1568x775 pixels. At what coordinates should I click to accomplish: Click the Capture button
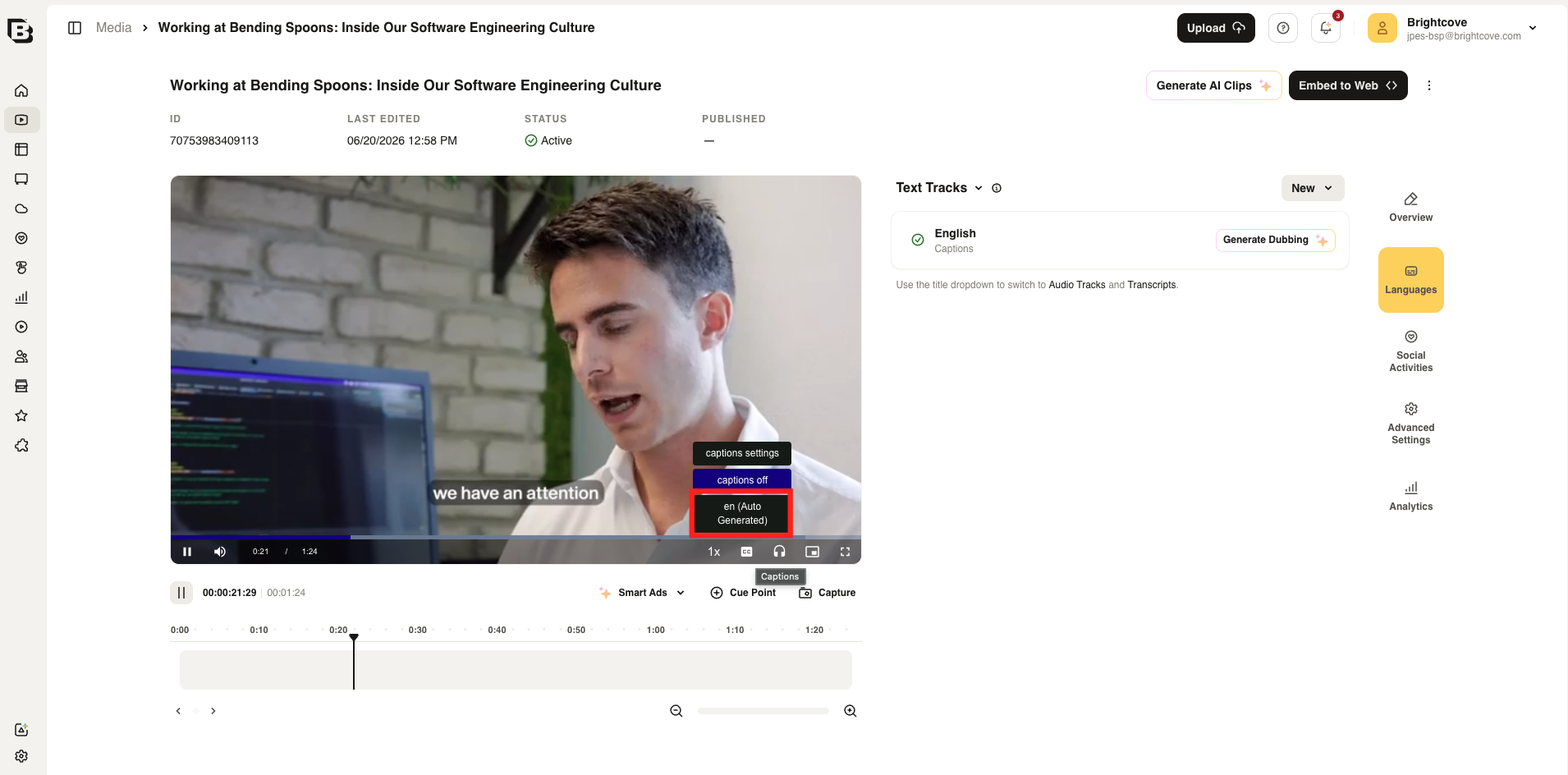(x=828, y=593)
